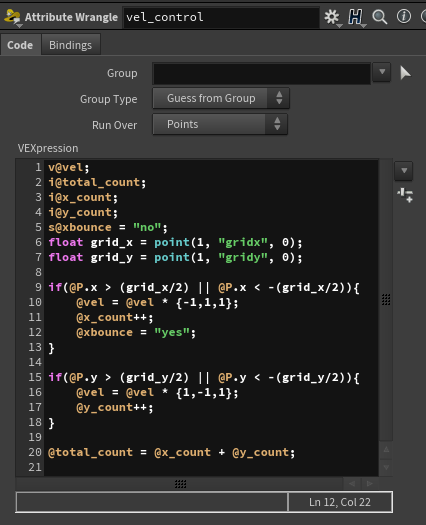Image resolution: width=426 pixels, height=525 pixels.
Task: Click the float grid_x declaration line
Action: click(175, 242)
